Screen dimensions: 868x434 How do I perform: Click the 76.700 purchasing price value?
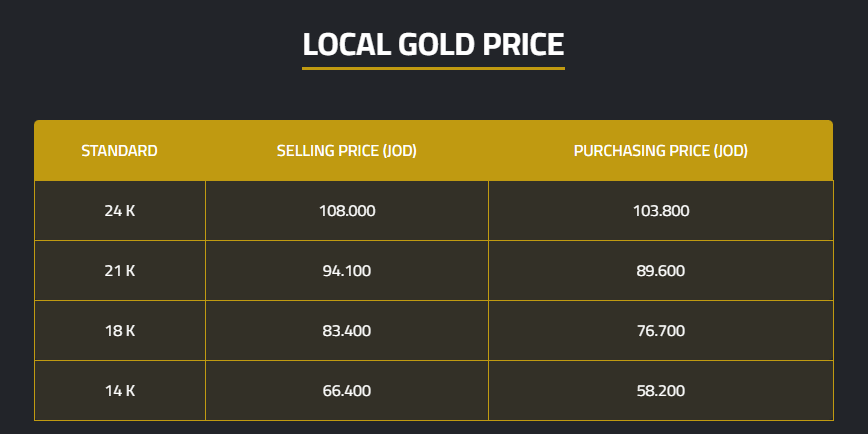click(660, 331)
